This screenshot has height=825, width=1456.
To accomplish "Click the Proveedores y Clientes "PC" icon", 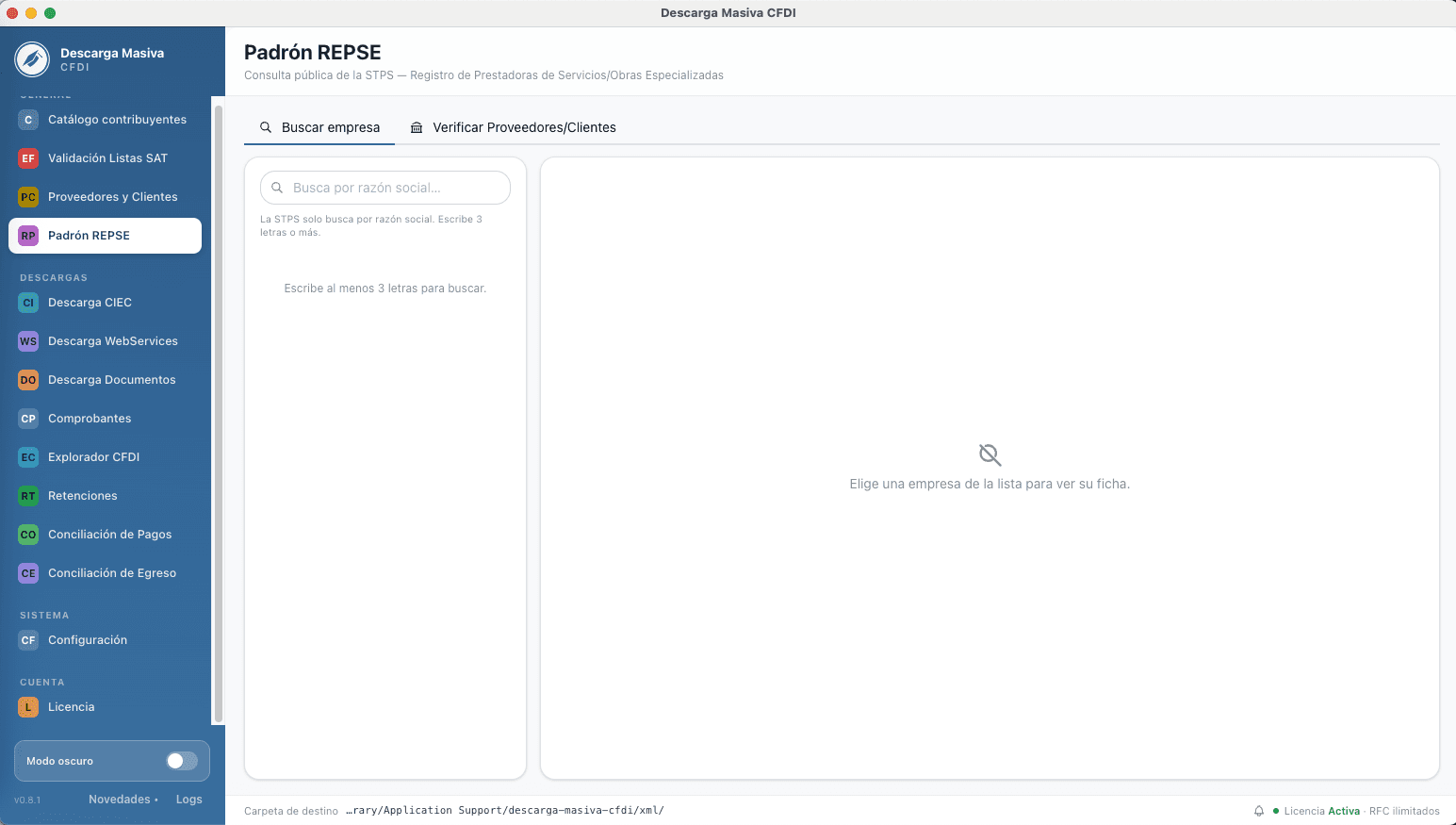I will 28,197.
